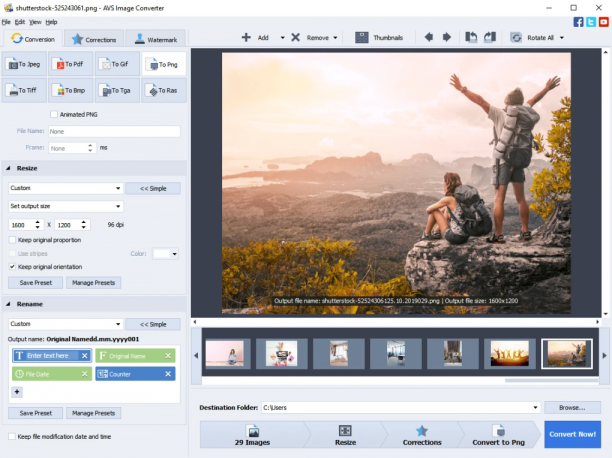Image resolution: width=612 pixels, height=458 pixels.
Task: Click the height 1200 input field
Action: 68,225
